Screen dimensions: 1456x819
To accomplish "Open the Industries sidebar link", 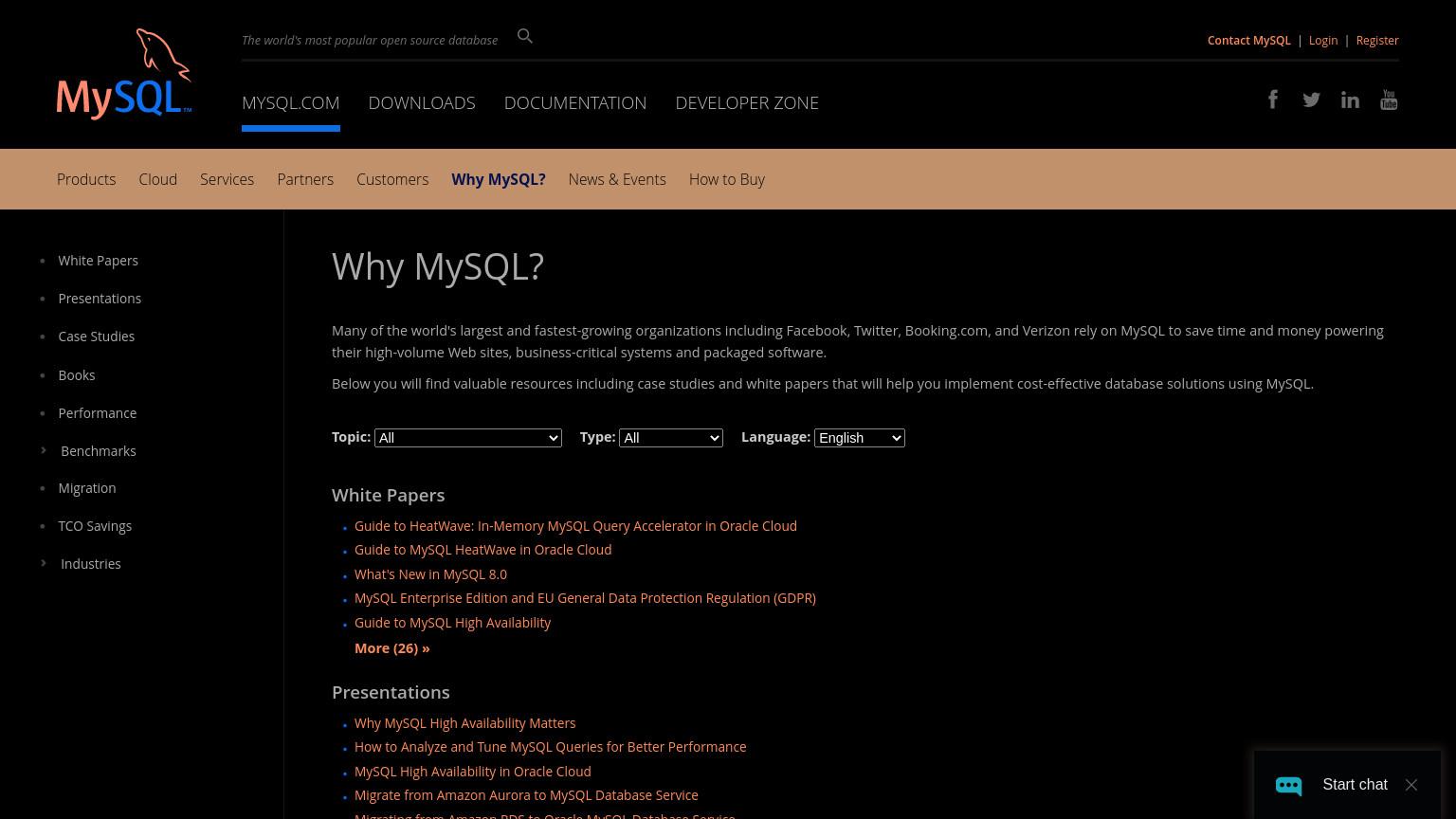I will click(91, 564).
